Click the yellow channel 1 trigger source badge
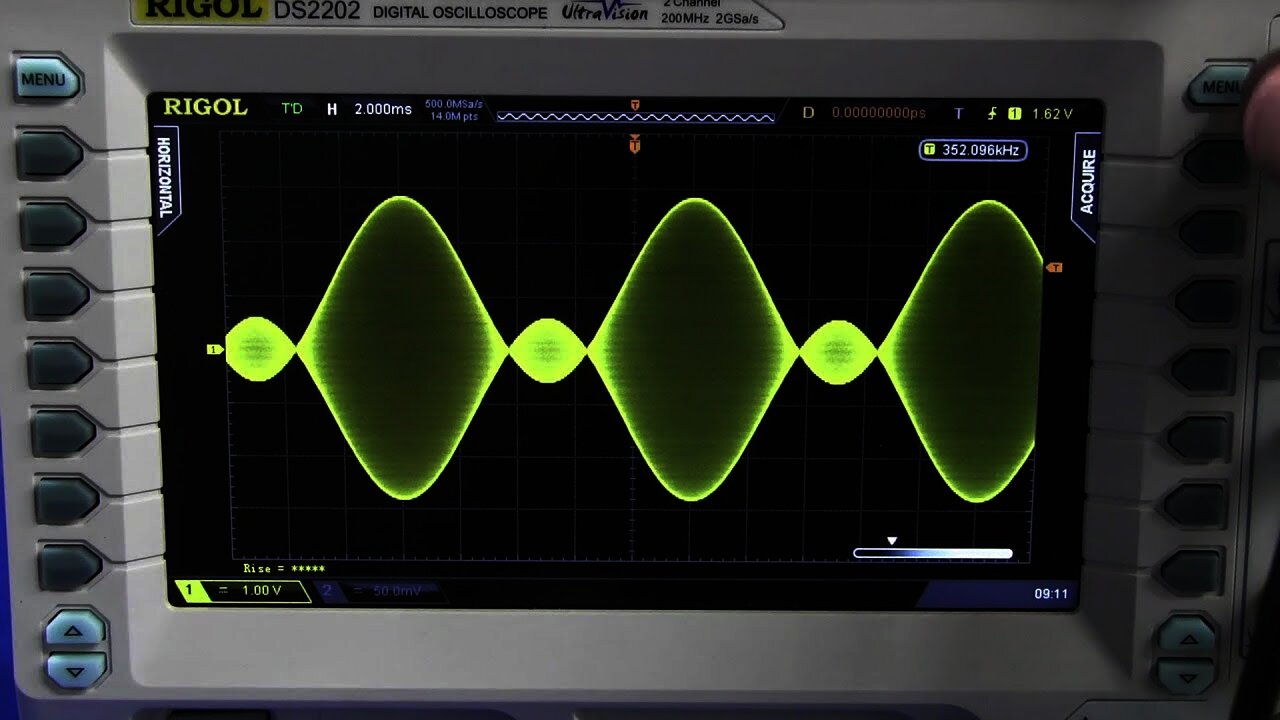The image size is (1280, 720). (1014, 114)
